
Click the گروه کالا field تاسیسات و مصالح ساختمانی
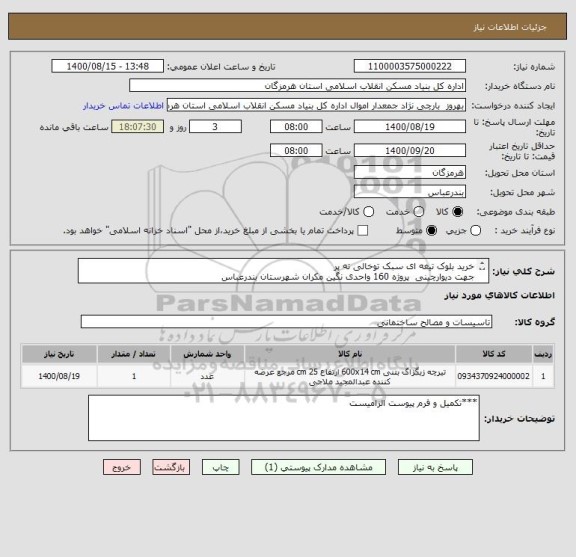tap(286, 322)
